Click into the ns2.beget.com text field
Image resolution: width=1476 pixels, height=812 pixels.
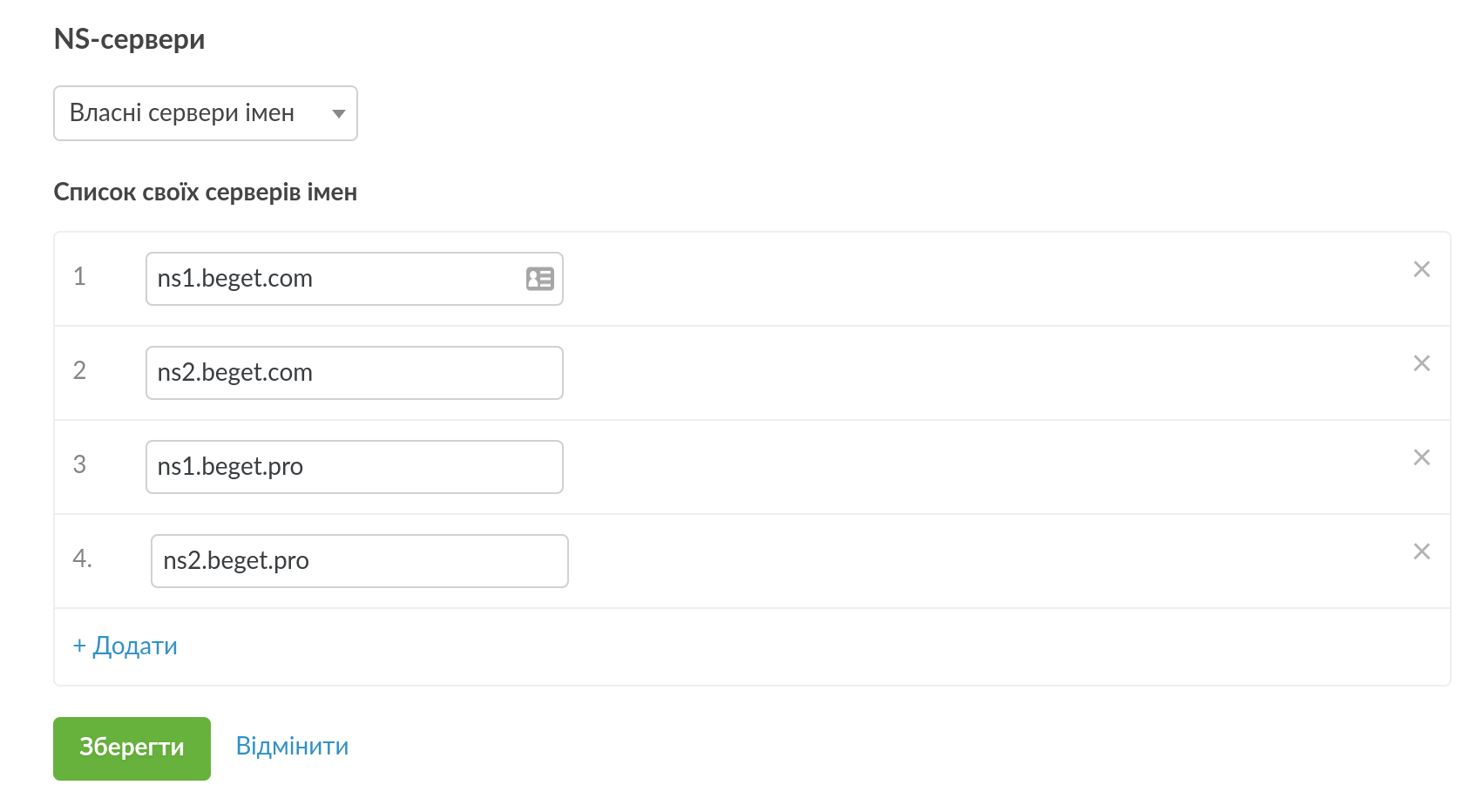pyautogui.click(x=353, y=373)
